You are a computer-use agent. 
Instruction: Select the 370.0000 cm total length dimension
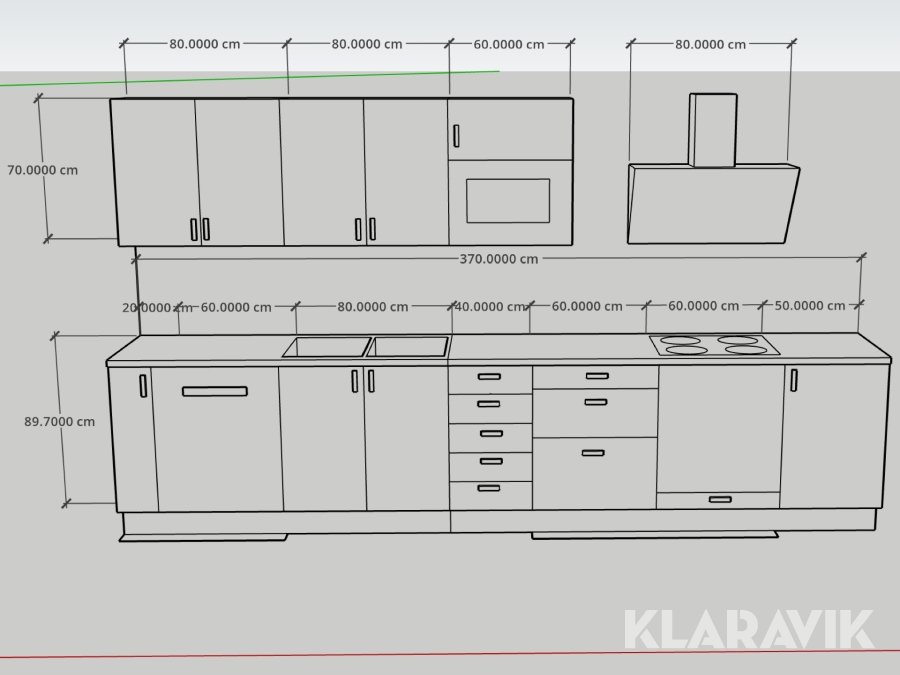click(x=498, y=259)
